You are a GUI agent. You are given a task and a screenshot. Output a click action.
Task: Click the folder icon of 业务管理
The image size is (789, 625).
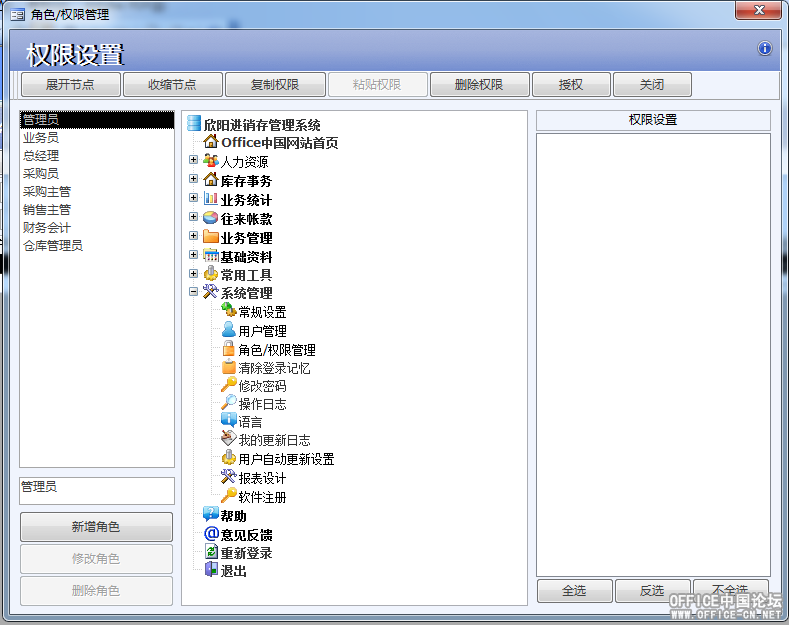[x=211, y=237]
